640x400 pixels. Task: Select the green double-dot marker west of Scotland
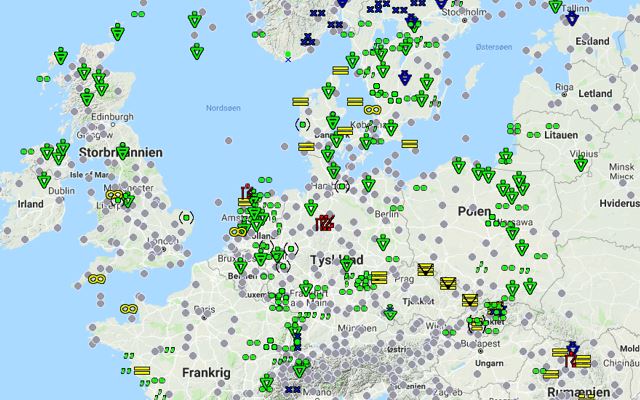(x=43, y=78)
